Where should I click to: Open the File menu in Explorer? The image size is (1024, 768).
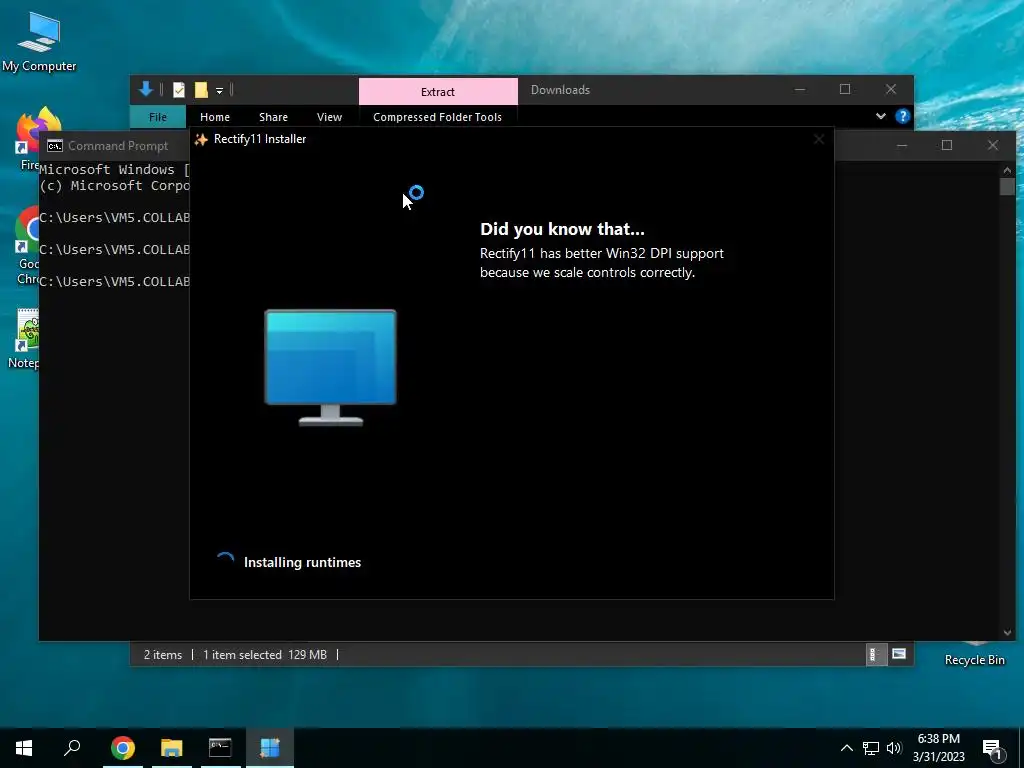coord(158,117)
